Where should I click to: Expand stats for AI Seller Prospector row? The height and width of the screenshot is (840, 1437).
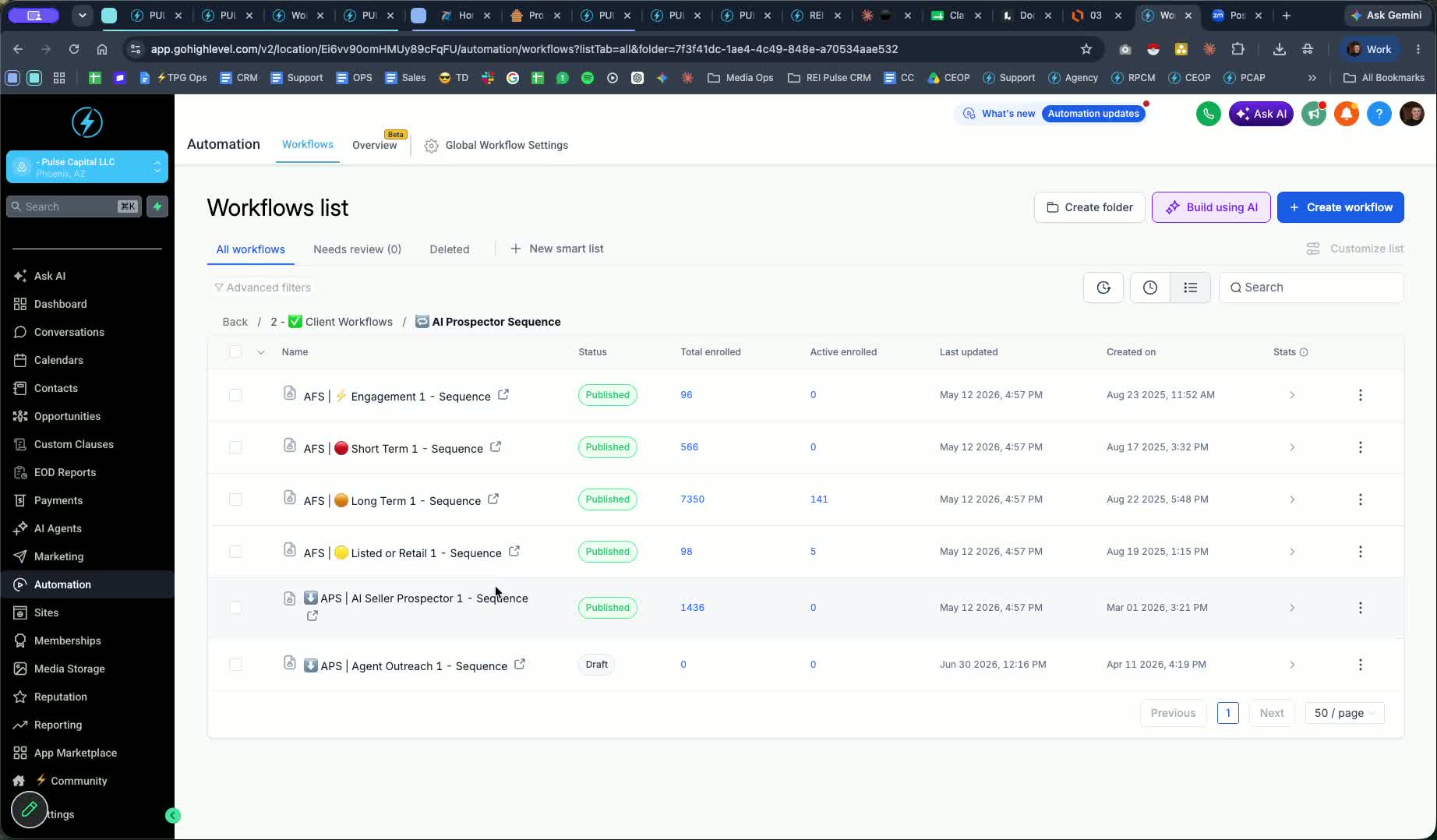1292,608
